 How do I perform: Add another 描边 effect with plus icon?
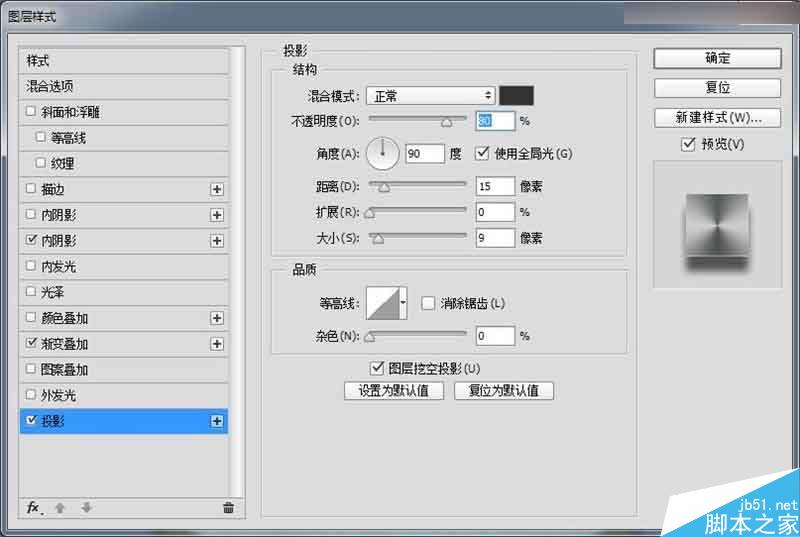point(217,189)
